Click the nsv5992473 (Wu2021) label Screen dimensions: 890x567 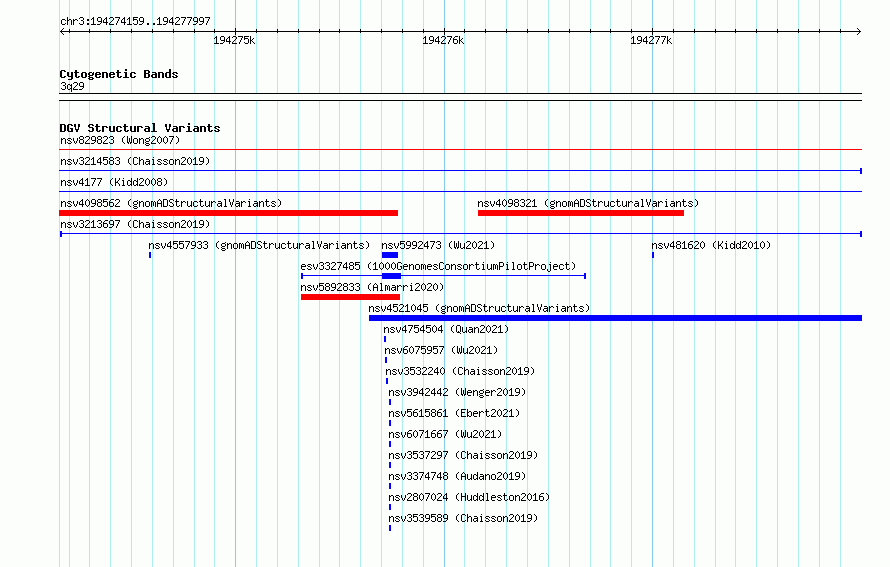pyautogui.click(x=438, y=245)
